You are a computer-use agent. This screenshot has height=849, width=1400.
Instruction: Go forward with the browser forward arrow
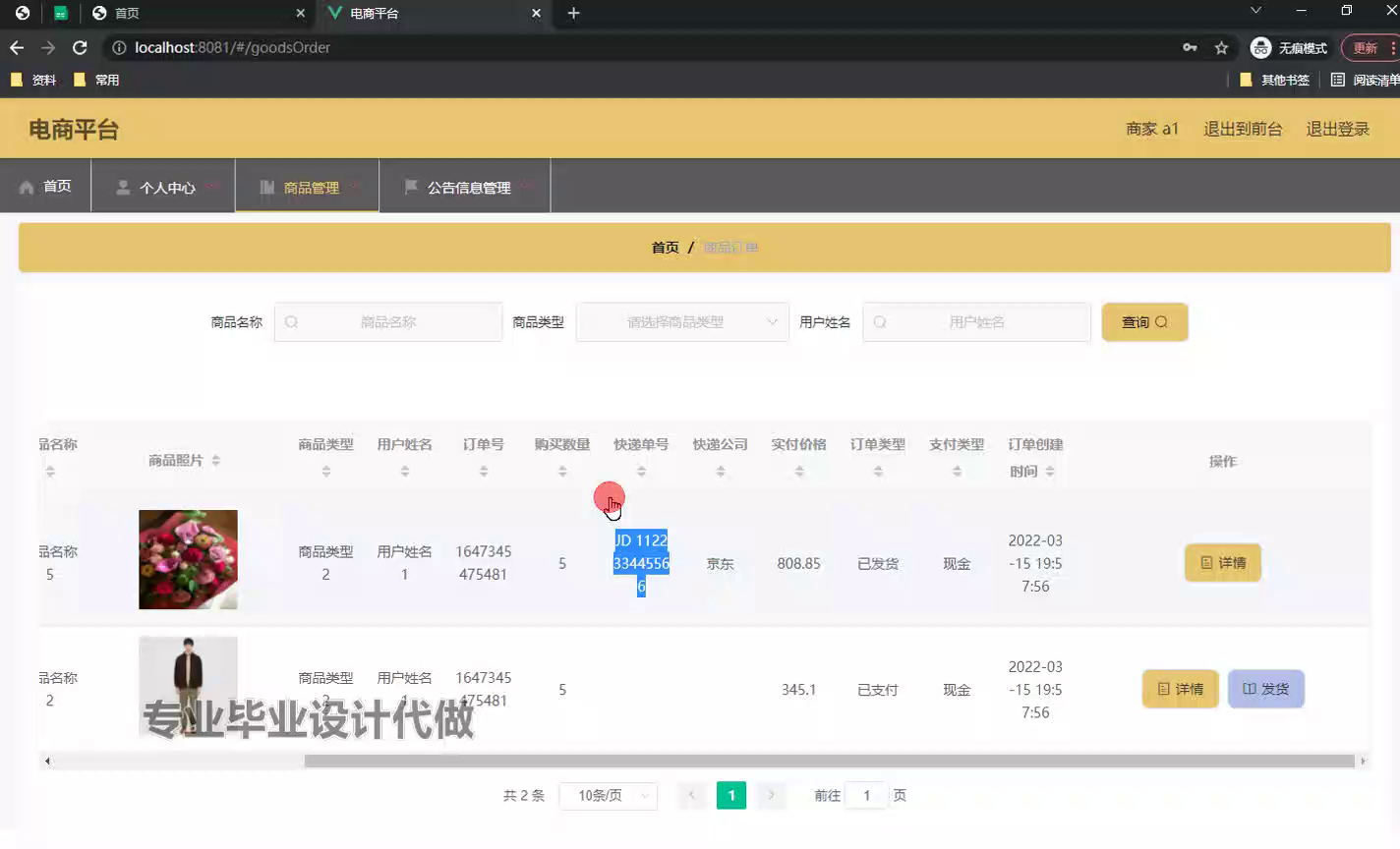coord(48,47)
